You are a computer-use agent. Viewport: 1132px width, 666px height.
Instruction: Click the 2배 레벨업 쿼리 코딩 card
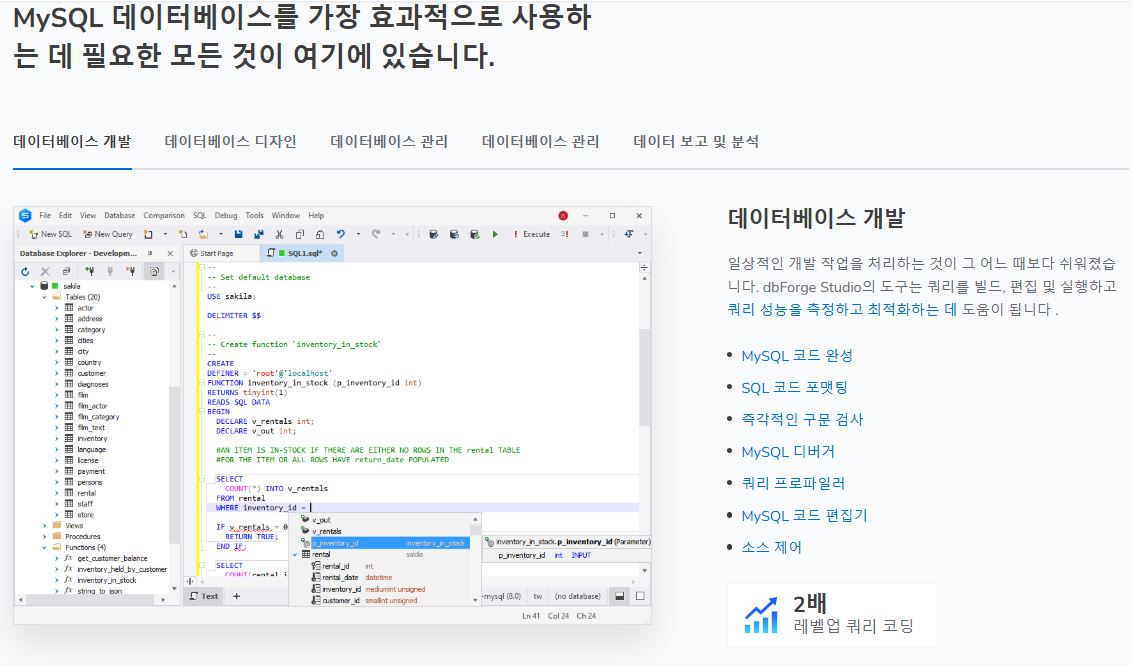tap(832, 615)
